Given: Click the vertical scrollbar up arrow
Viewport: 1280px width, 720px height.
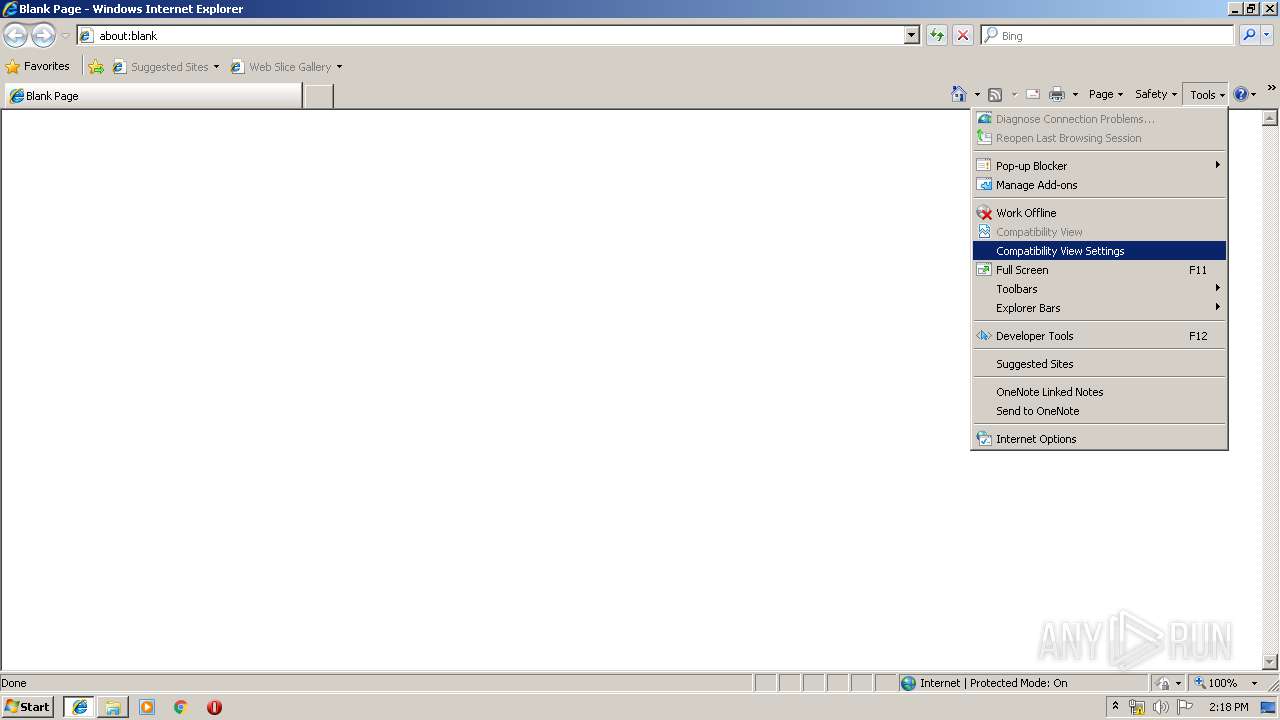Looking at the screenshot, I should [1270, 118].
